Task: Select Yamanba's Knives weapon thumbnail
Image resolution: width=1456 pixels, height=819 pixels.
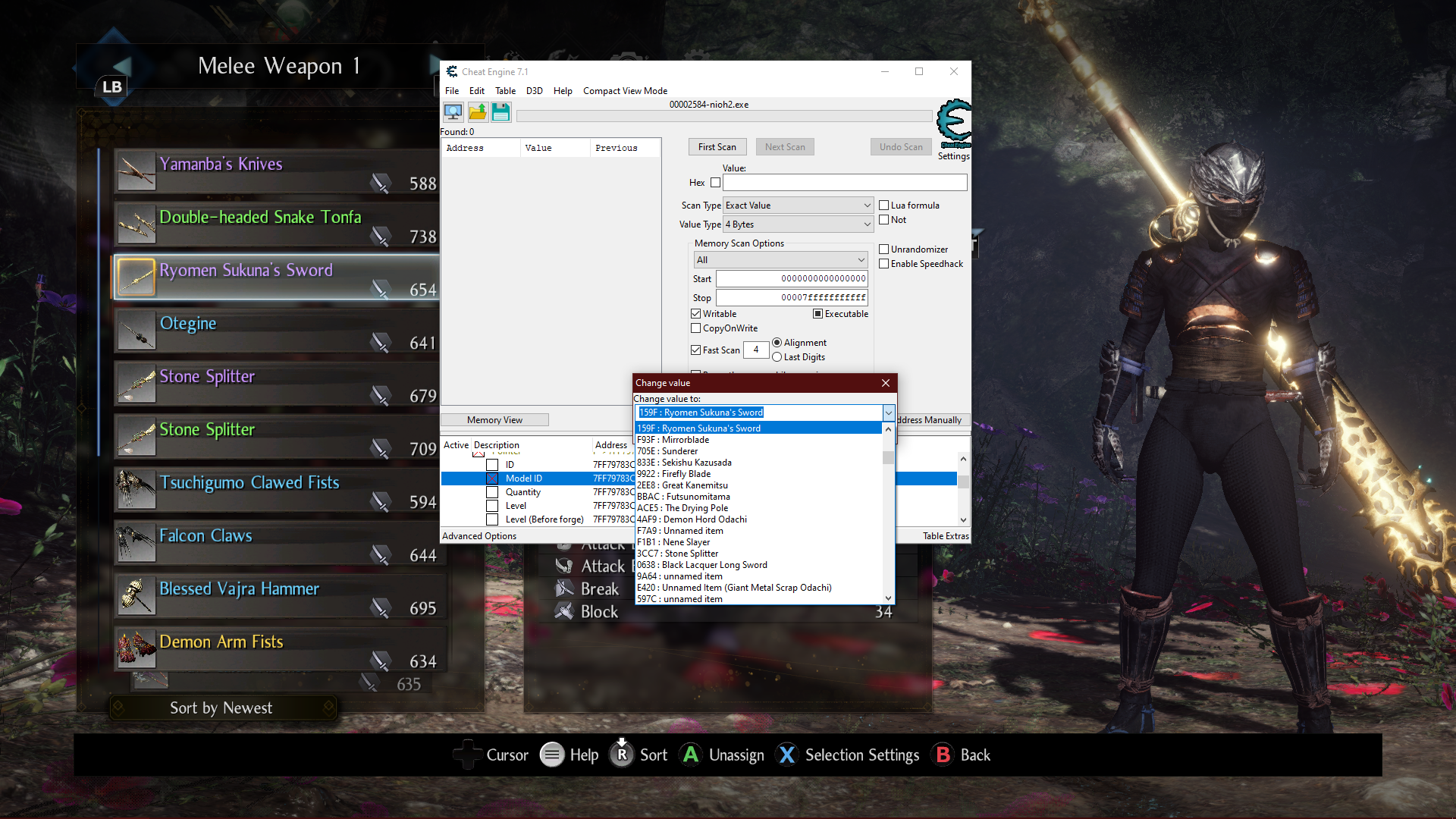Action: 136,171
